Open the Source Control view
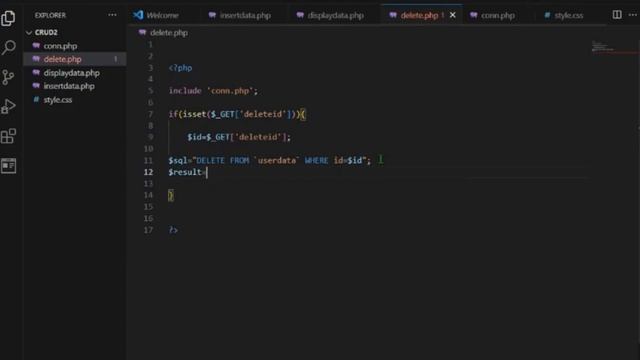 click(8, 77)
